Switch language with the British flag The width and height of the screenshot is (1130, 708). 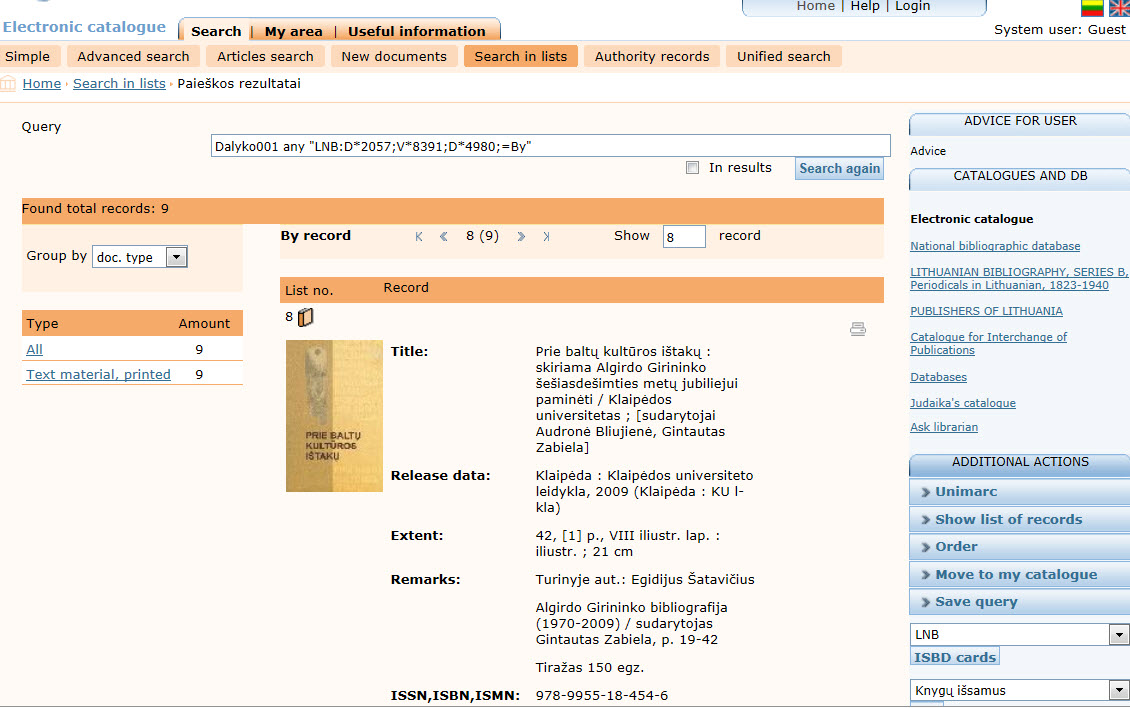1119,8
